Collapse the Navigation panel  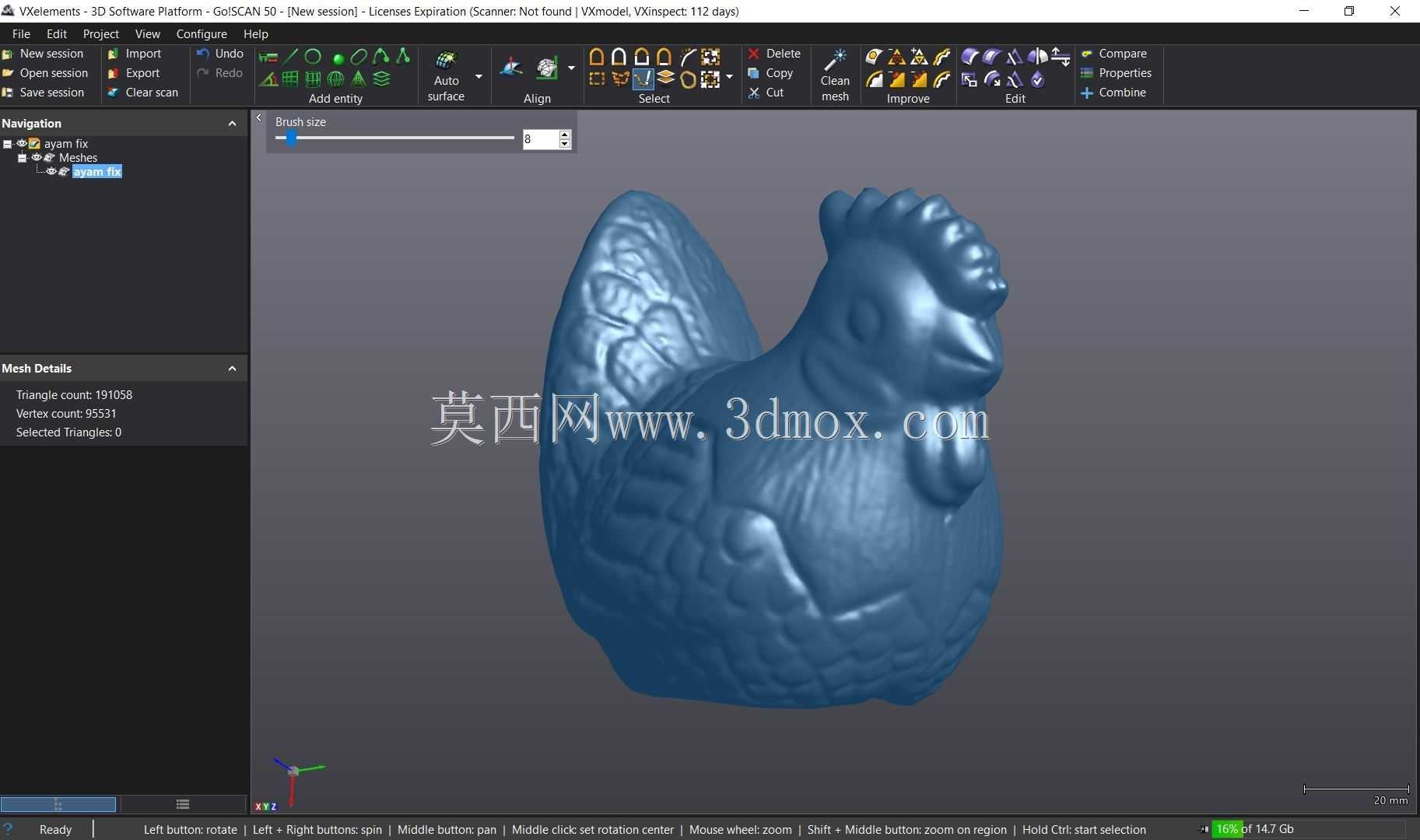pyautogui.click(x=232, y=123)
